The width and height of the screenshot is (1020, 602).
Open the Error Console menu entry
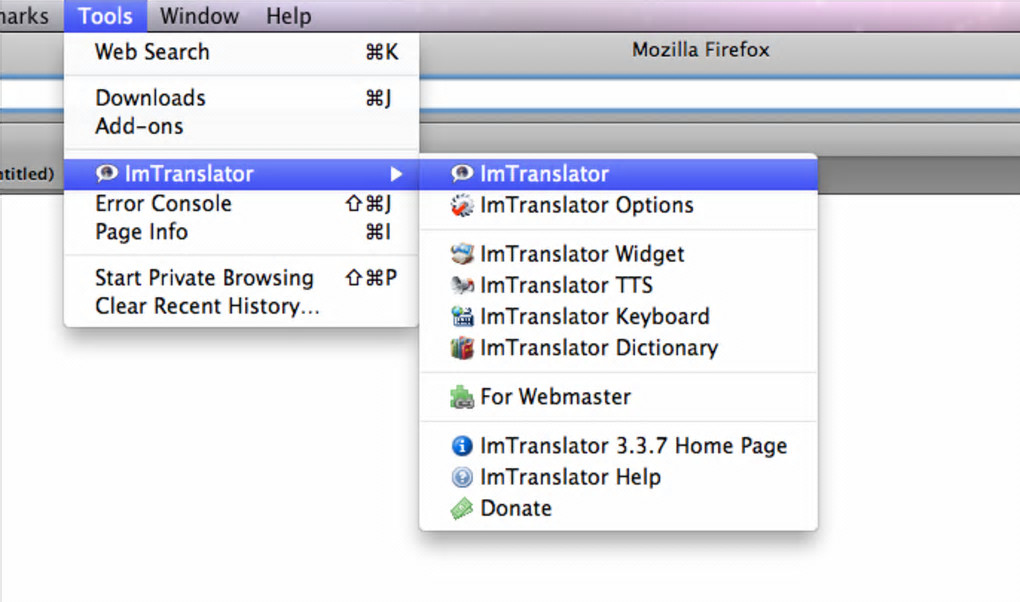163,204
